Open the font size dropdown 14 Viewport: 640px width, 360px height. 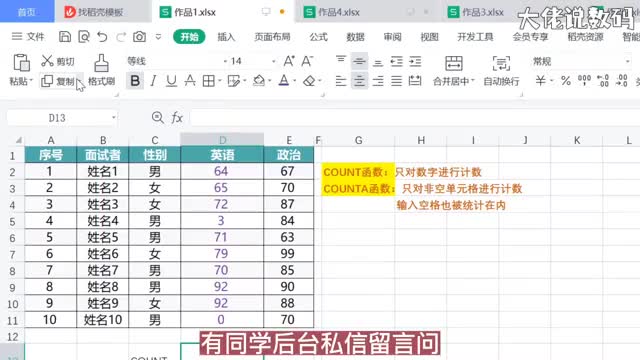[273, 61]
